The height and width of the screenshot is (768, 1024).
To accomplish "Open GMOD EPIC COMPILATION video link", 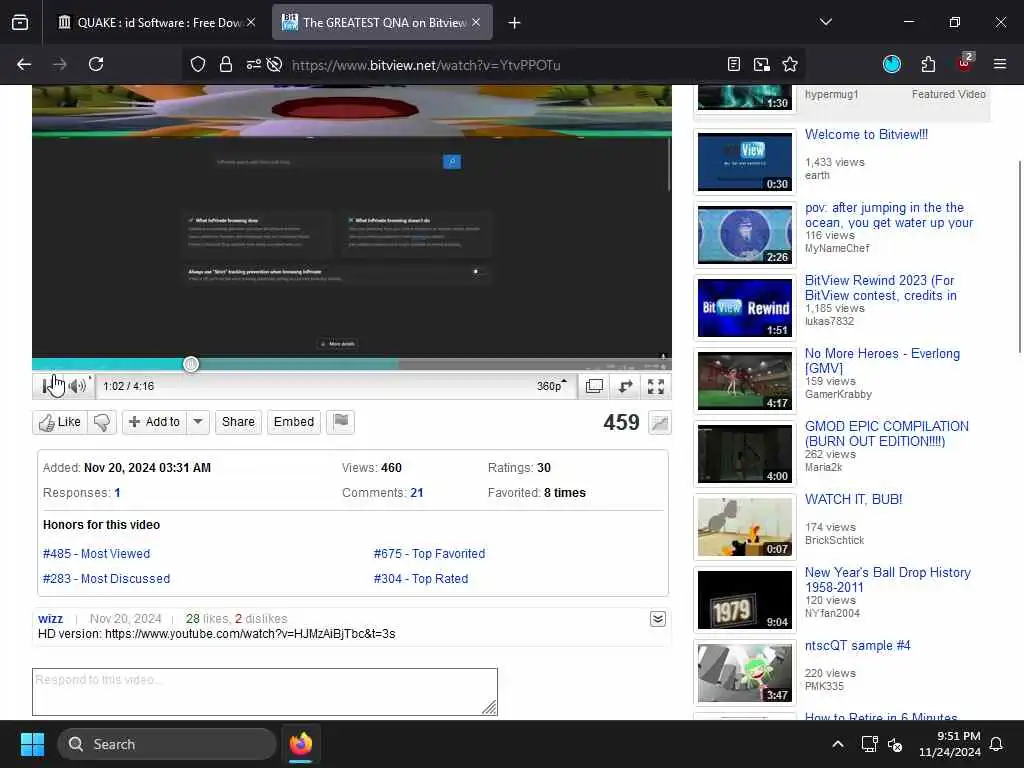I will 886,434.
